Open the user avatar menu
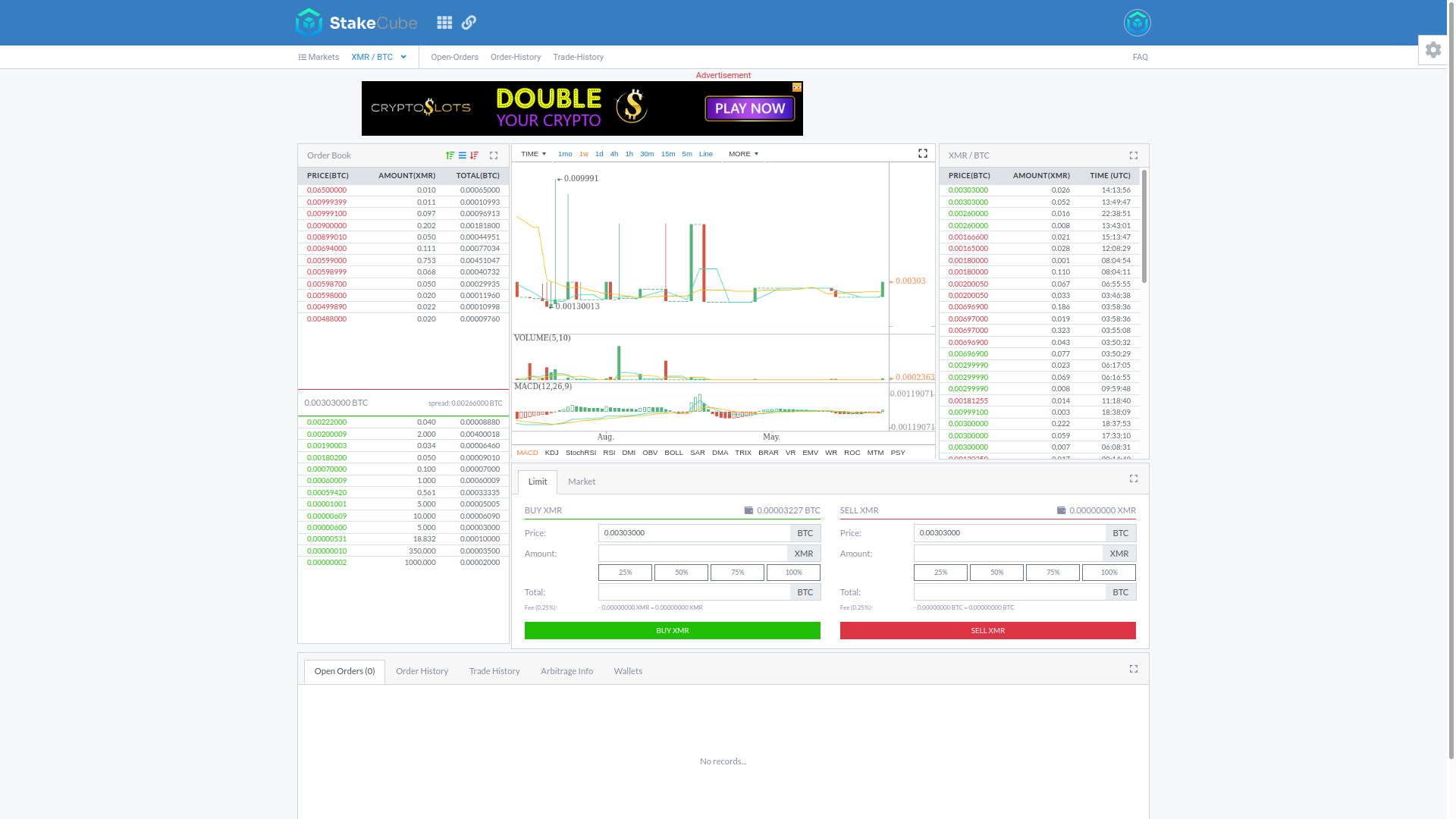The width and height of the screenshot is (1456, 819). 1137,23
